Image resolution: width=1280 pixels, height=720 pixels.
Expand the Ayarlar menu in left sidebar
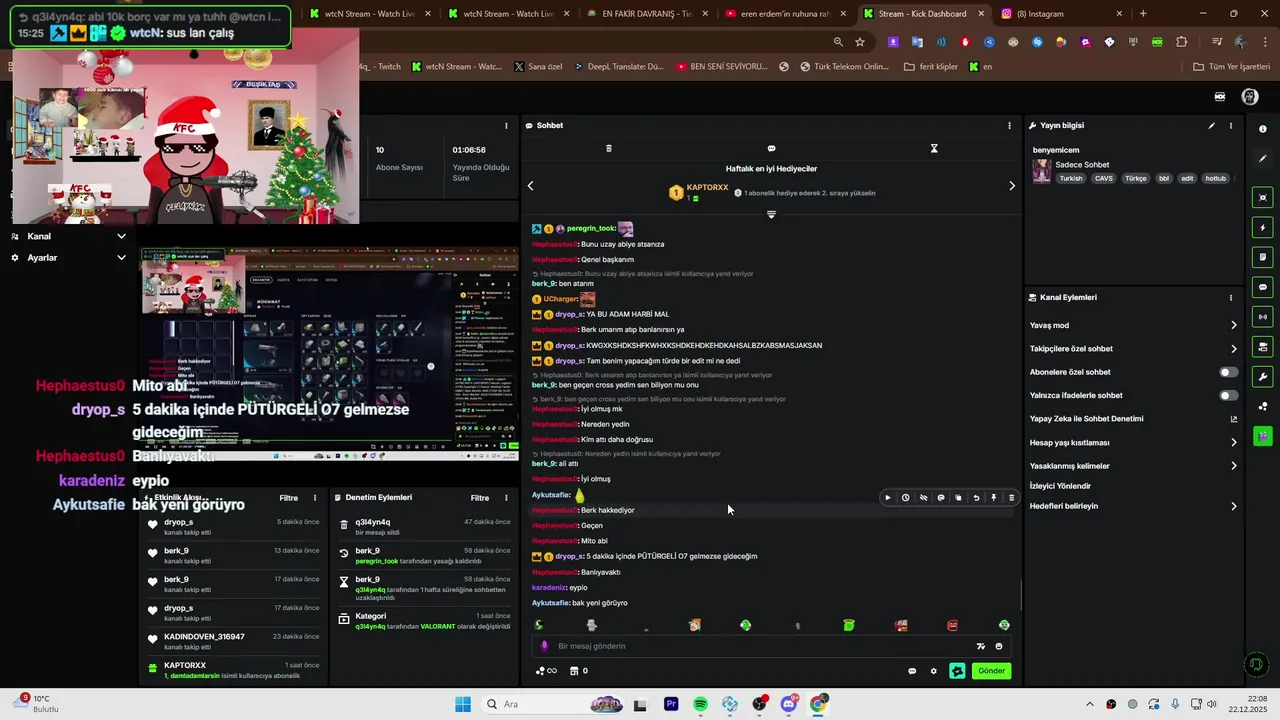coord(121,257)
